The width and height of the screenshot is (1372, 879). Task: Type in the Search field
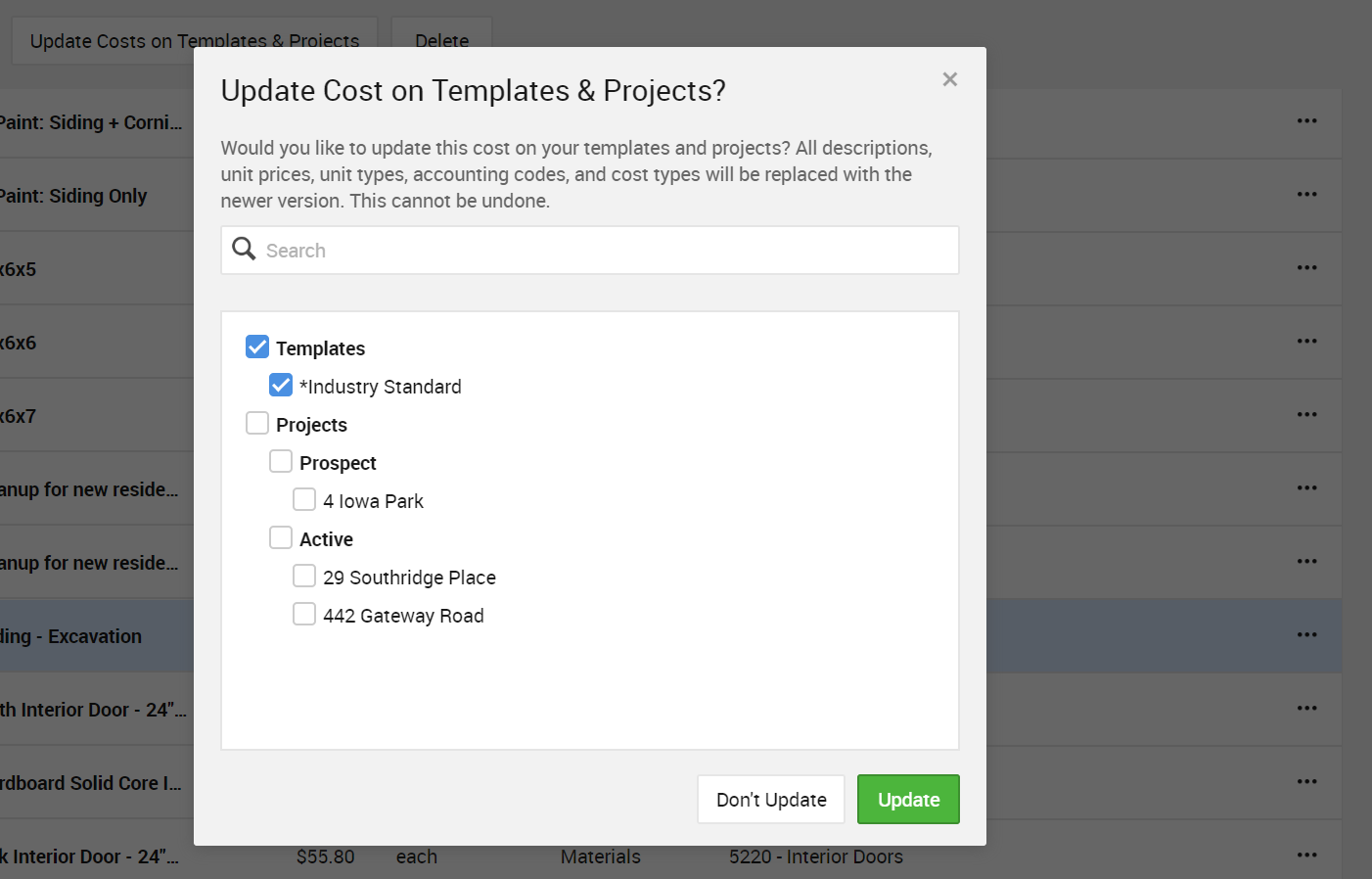click(607, 251)
